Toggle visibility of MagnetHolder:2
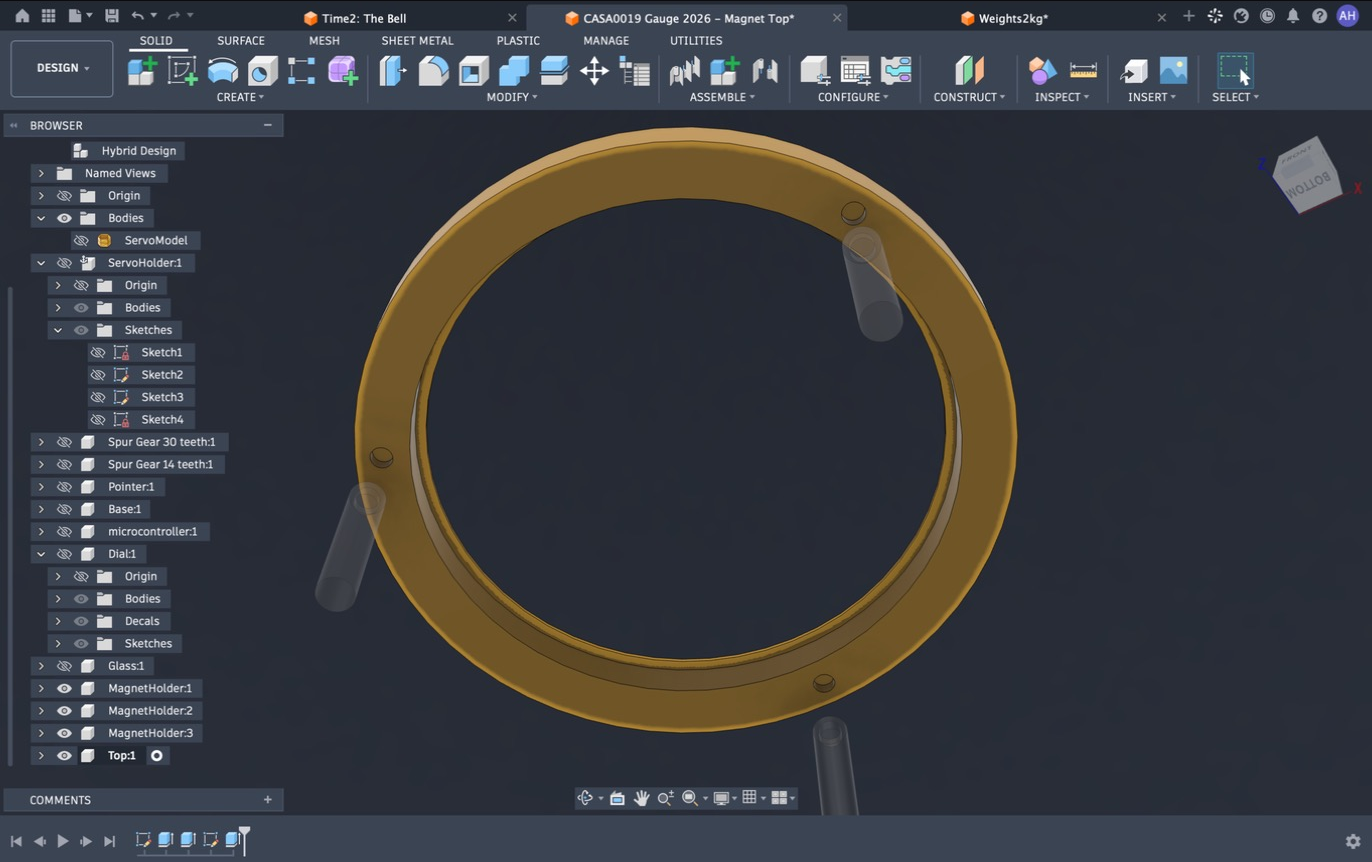1372x862 pixels. coord(64,711)
